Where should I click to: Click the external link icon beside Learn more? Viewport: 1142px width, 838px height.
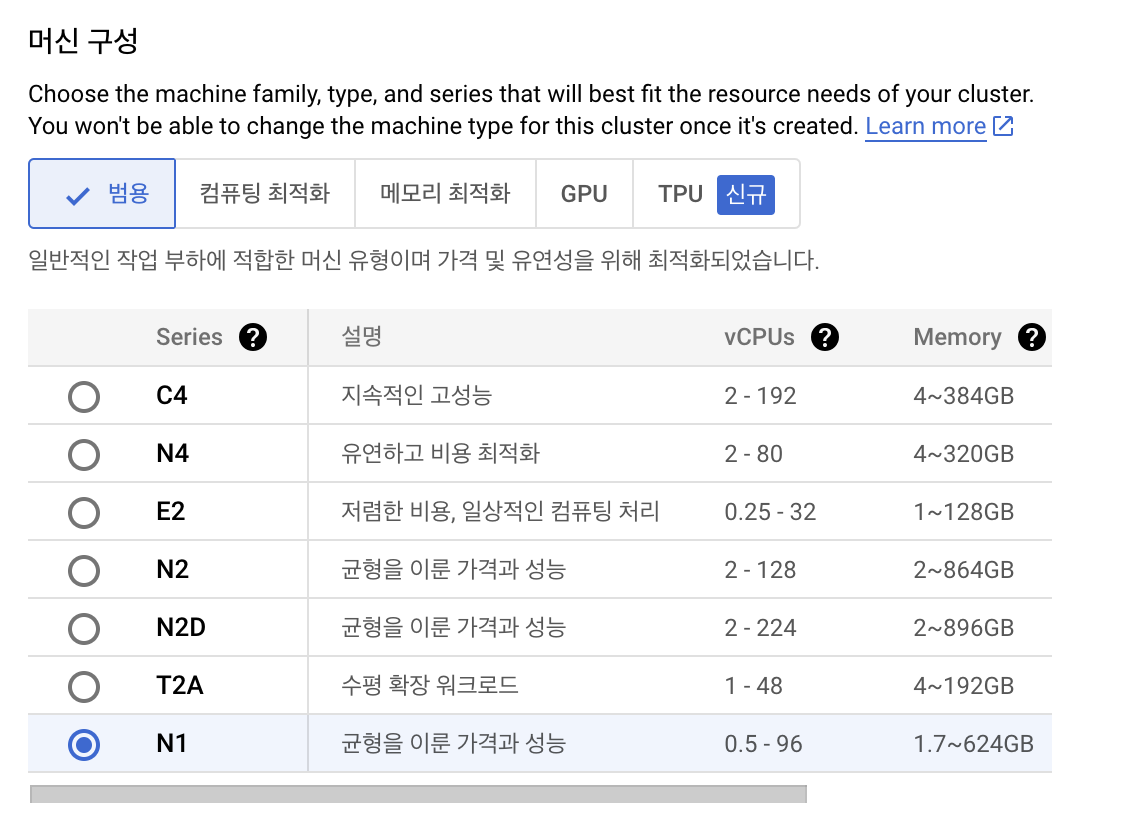pos(1003,127)
